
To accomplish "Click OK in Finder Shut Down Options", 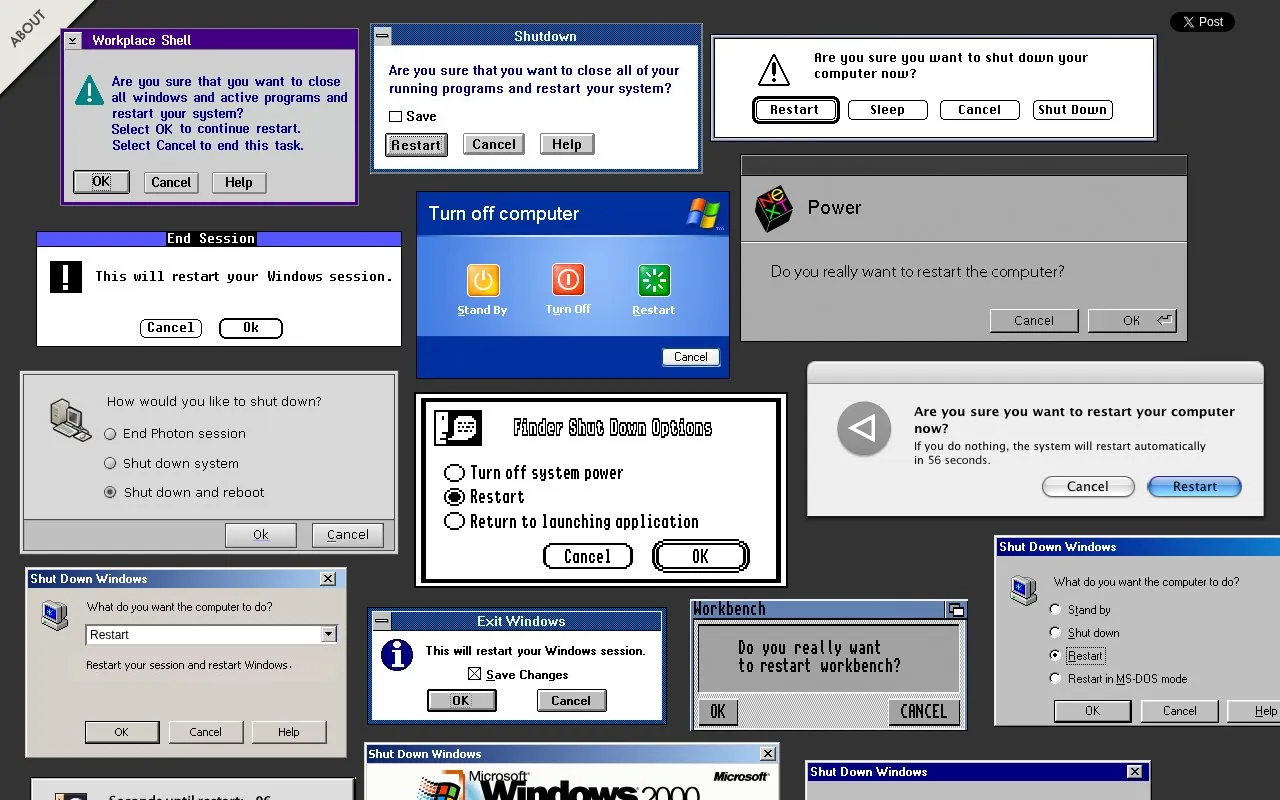I will click(700, 556).
